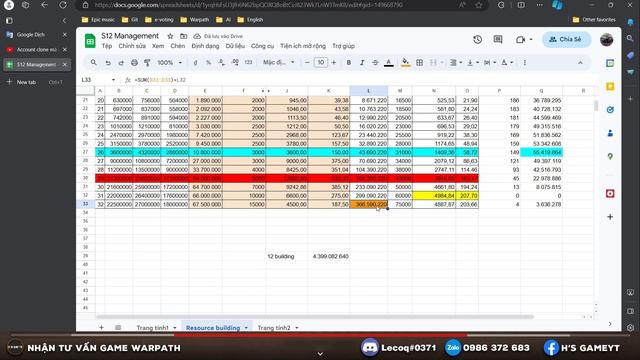The image size is (640, 360).
Task: Decrease decimal places in toolbar
Action: (x=222, y=63)
